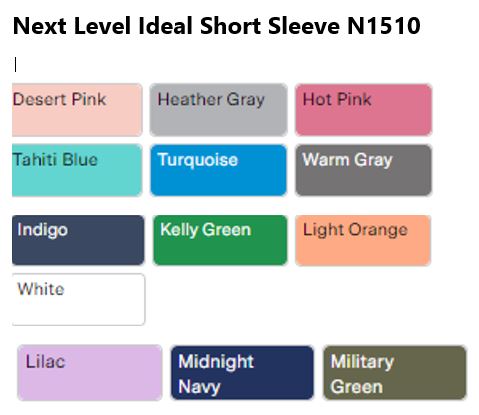Select the Light Orange swatch

point(363,240)
